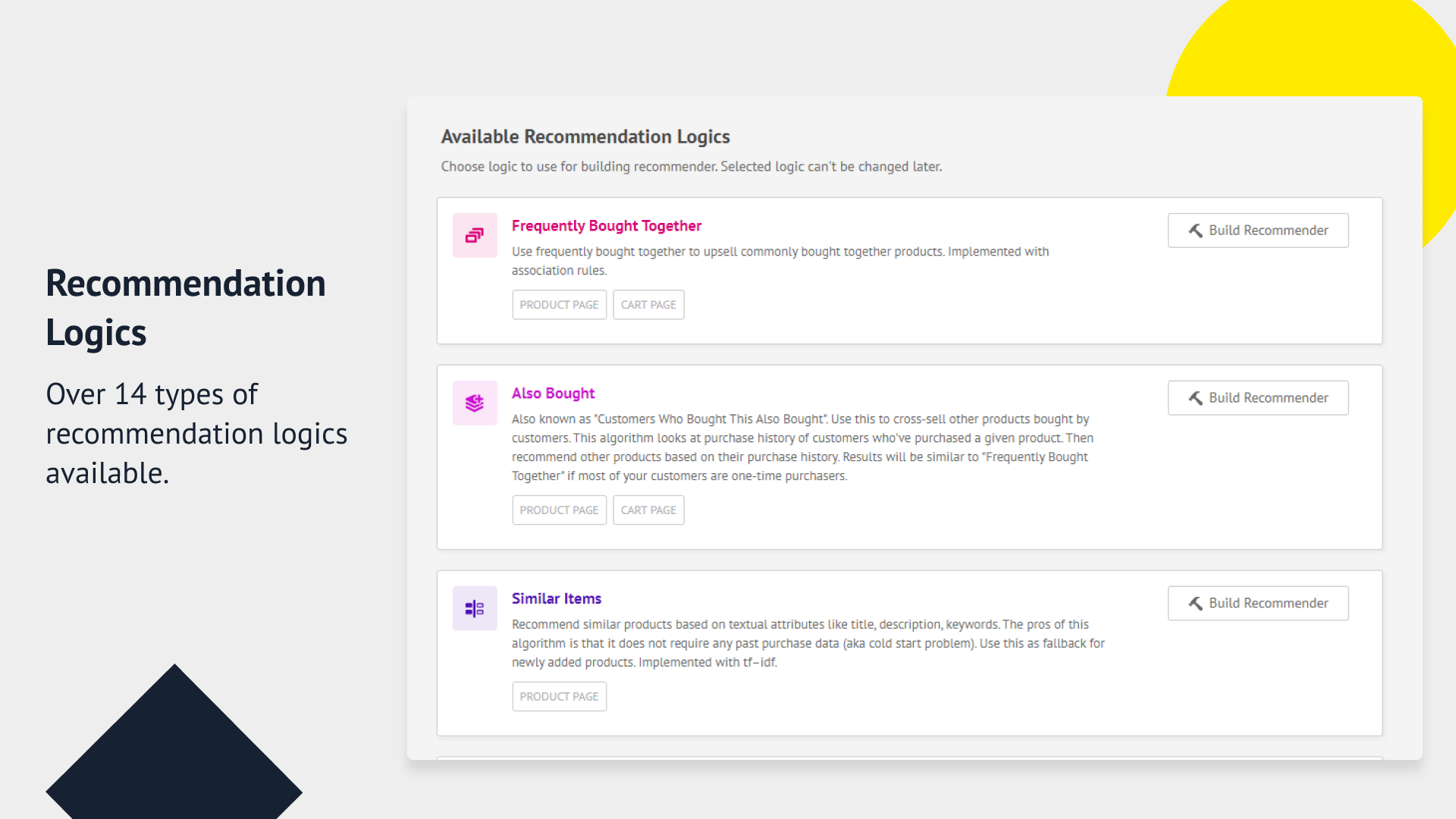The image size is (1456, 819).
Task: Select PRODUCT PAGE tag under Frequently Bought Together
Action: [x=559, y=305]
